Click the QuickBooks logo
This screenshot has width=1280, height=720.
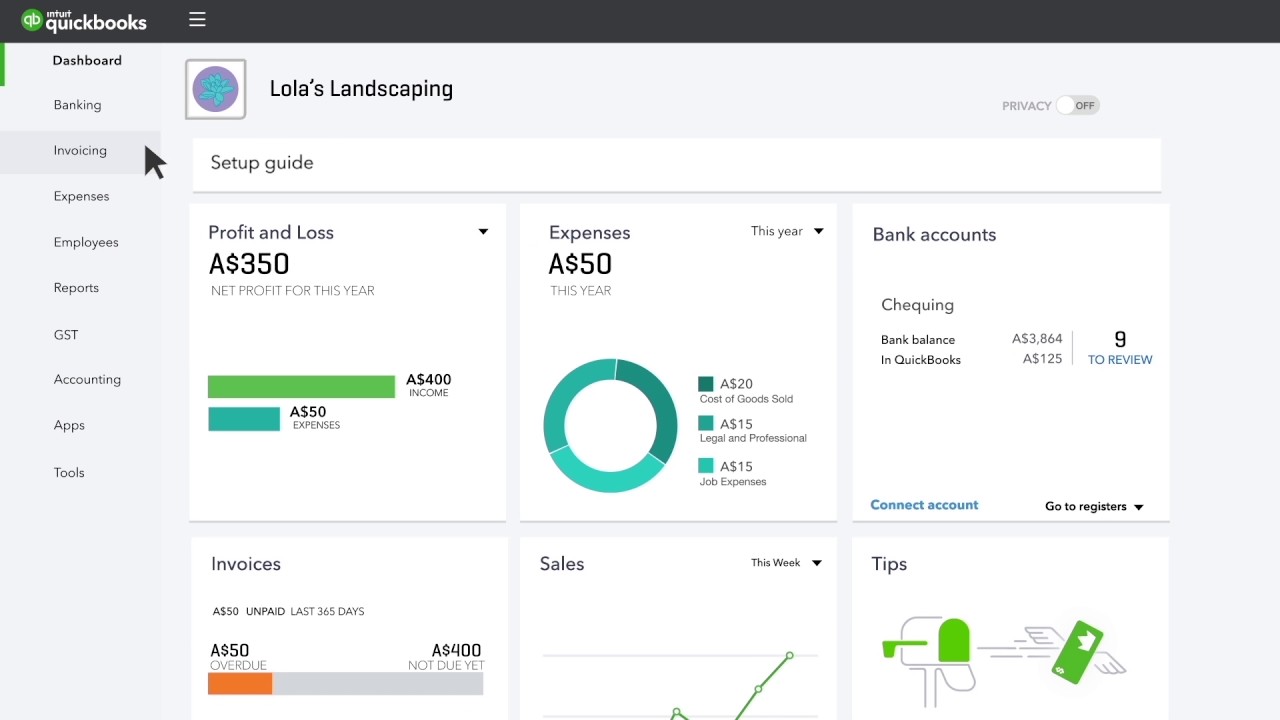(x=84, y=20)
